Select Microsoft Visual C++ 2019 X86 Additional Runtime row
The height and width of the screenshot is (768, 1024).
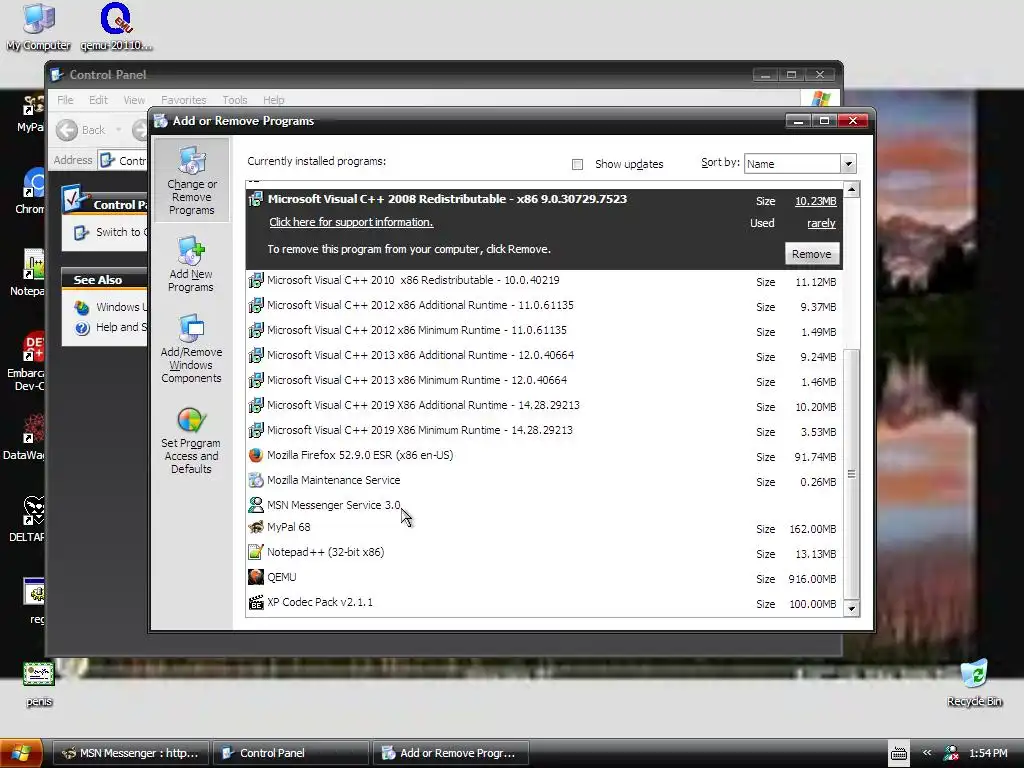coord(544,405)
